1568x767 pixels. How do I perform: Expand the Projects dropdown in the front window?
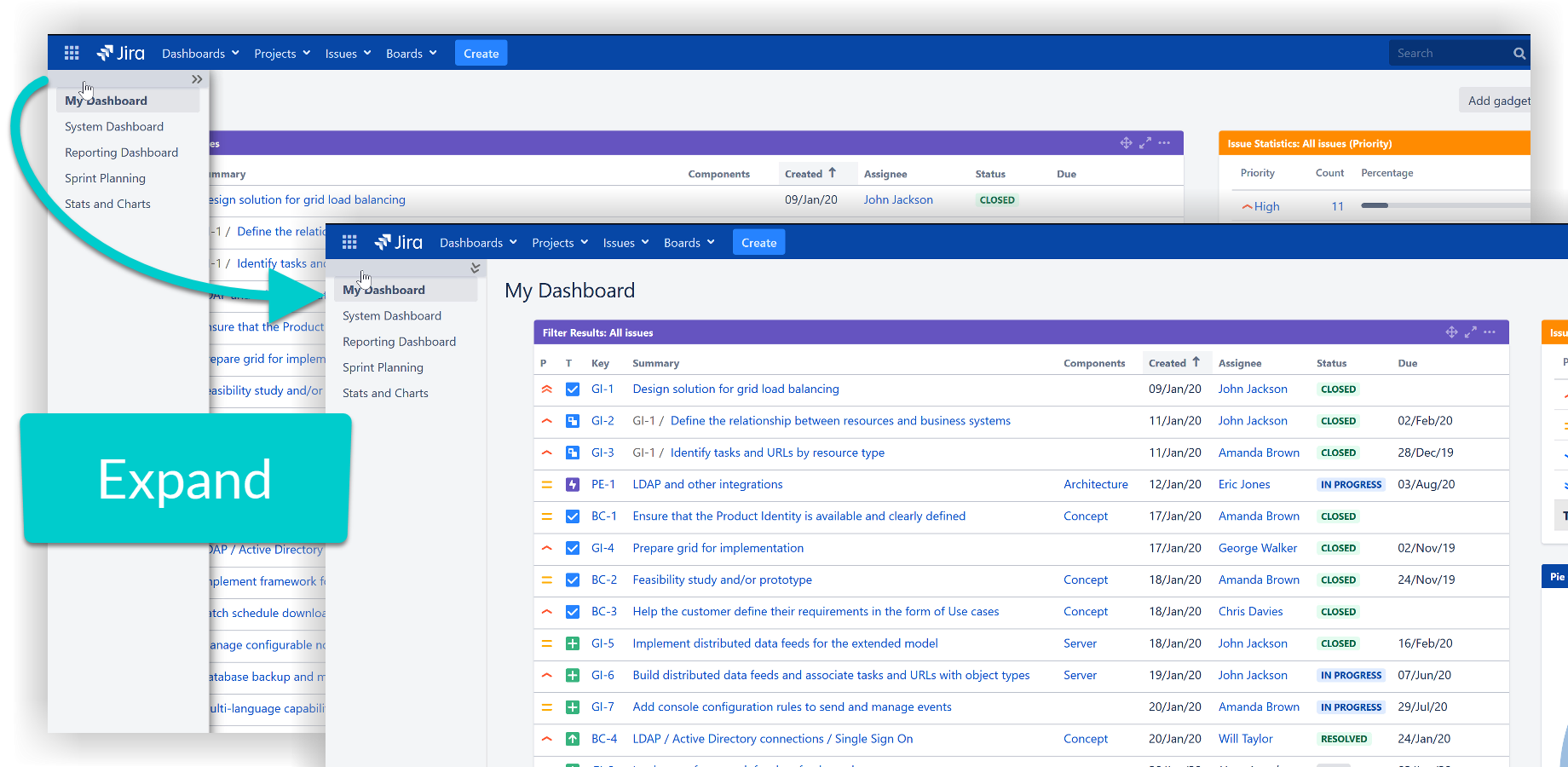(560, 243)
